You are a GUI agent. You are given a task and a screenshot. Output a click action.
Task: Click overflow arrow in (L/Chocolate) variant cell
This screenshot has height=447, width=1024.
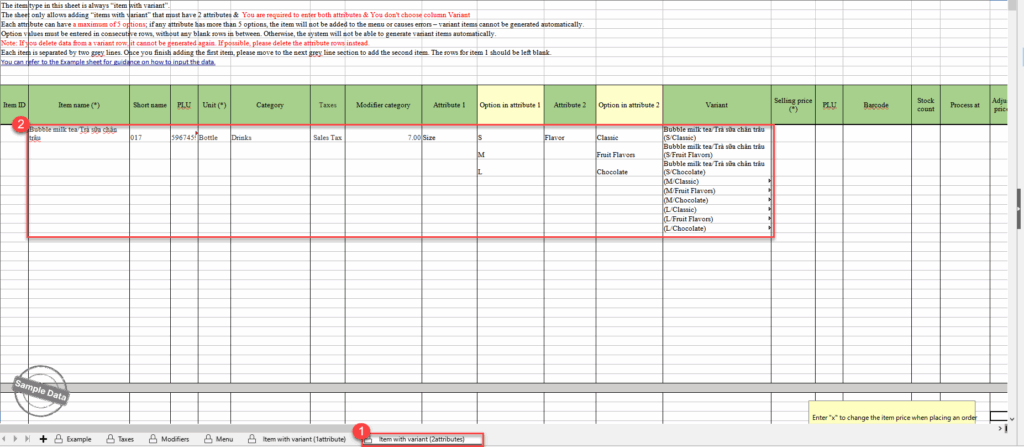[769, 228]
